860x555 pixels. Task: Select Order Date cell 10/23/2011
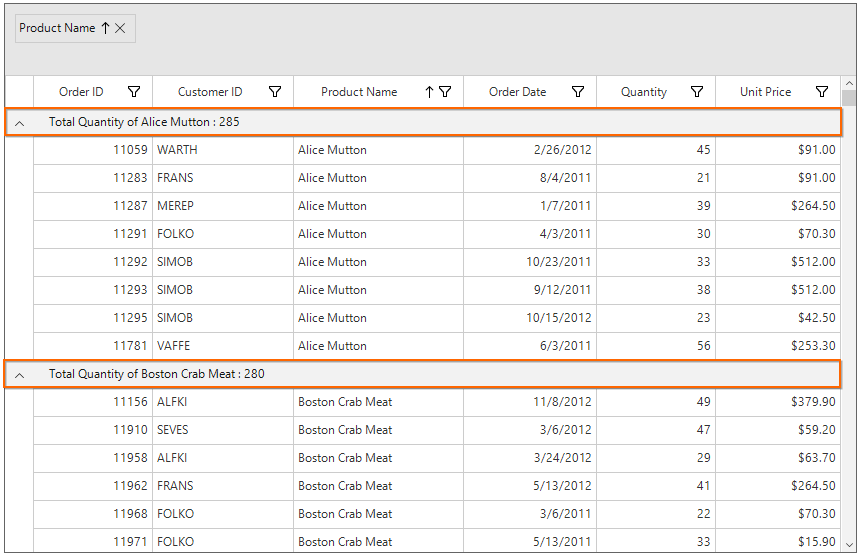(x=530, y=262)
